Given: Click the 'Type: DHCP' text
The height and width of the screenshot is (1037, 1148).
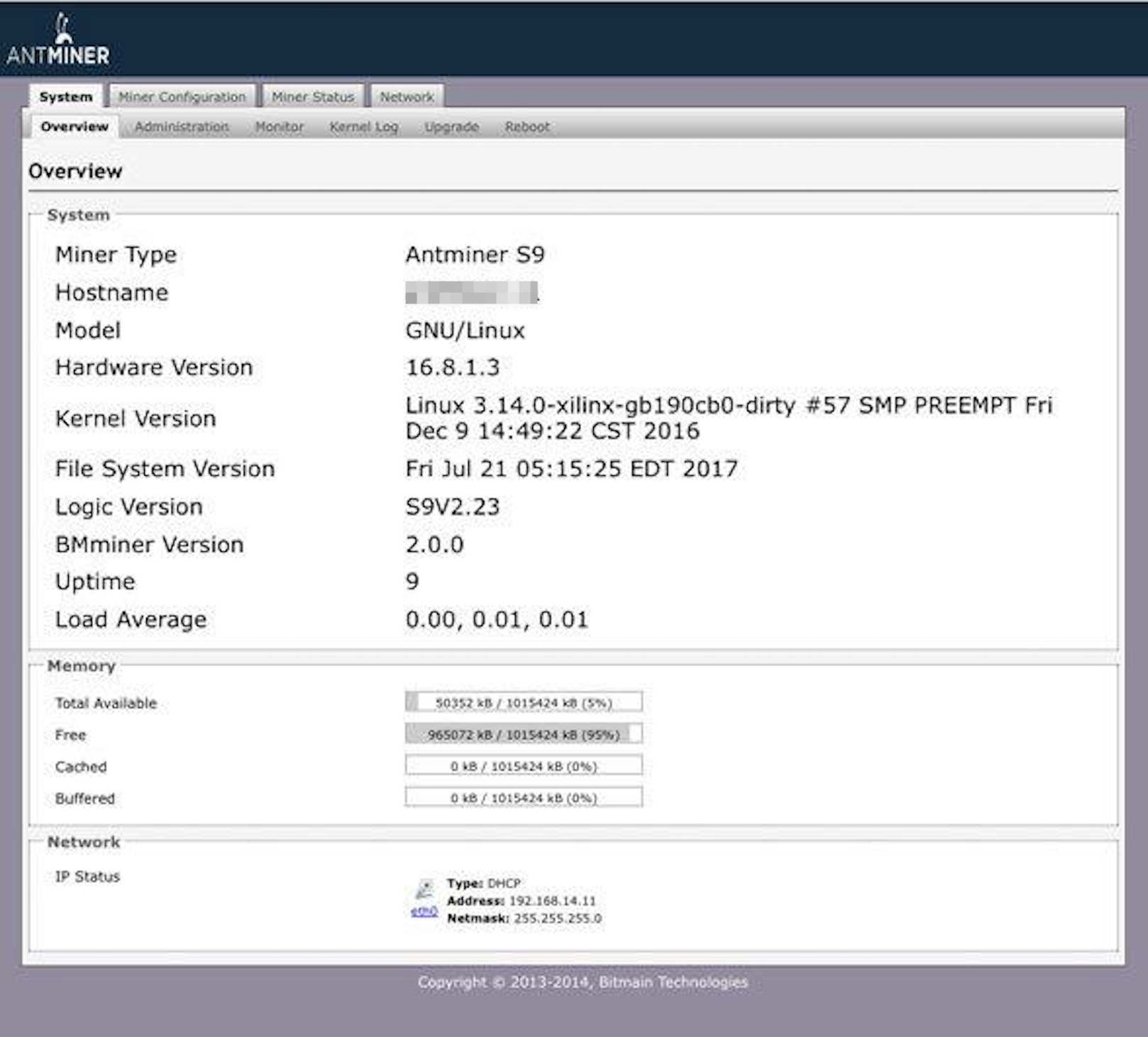Looking at the screenshot, I should click(483, 883).
